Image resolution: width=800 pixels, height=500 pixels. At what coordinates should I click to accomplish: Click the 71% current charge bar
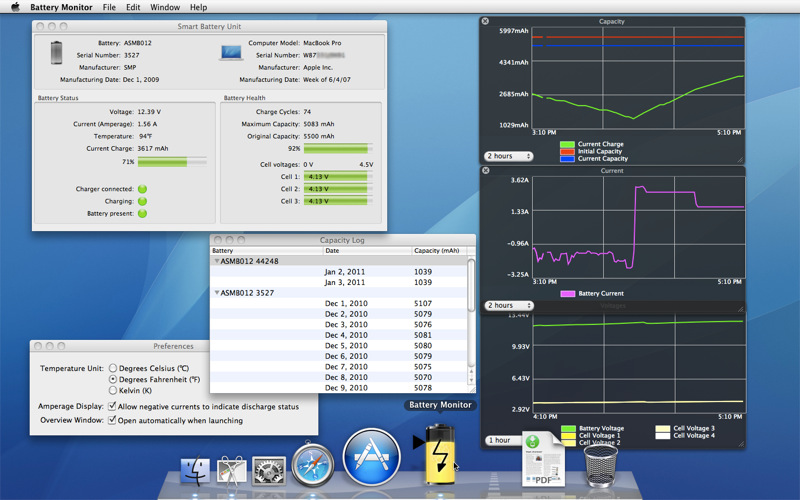coord(172,162)
